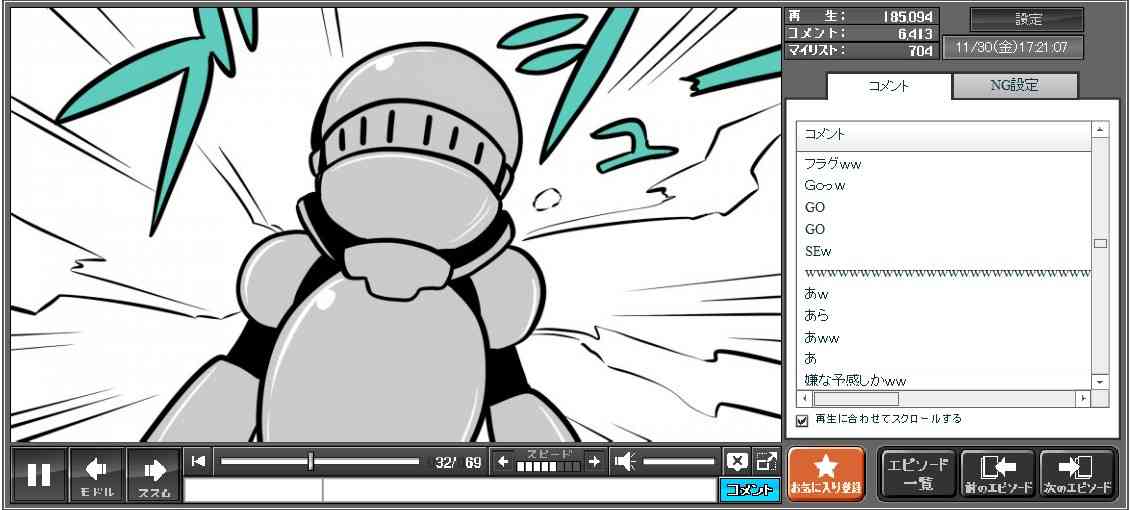This screenshot has height=510, width=1131.
Task: Go to the previous episode
Action: point(997,474)
